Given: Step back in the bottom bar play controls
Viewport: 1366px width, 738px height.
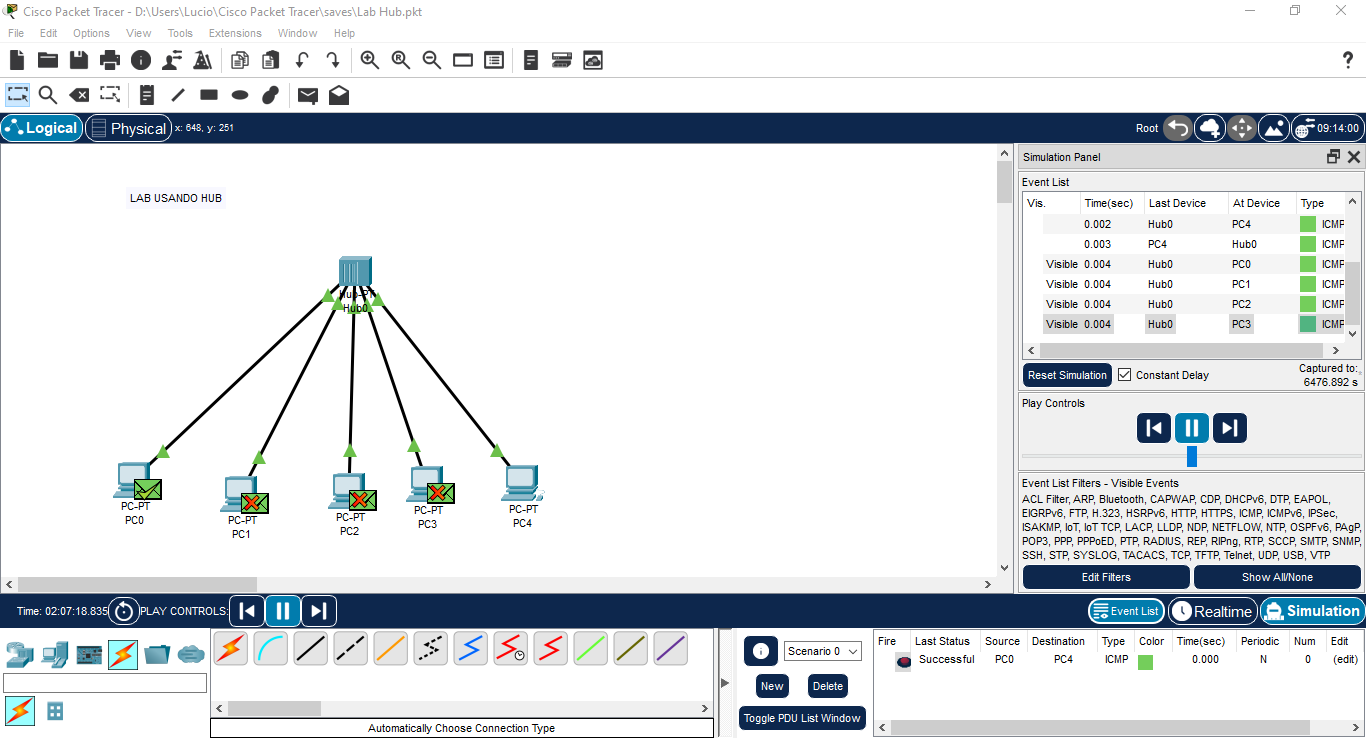Looking at the screenshot, I should [x=247, y=611].
